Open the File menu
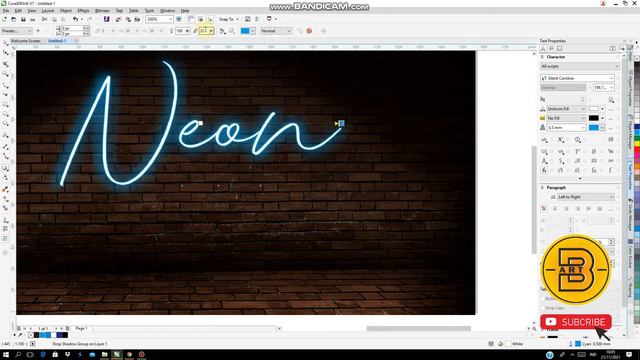The height and width of the screenshot is (360, 640). pyautogui.click(x=6, y=11)
